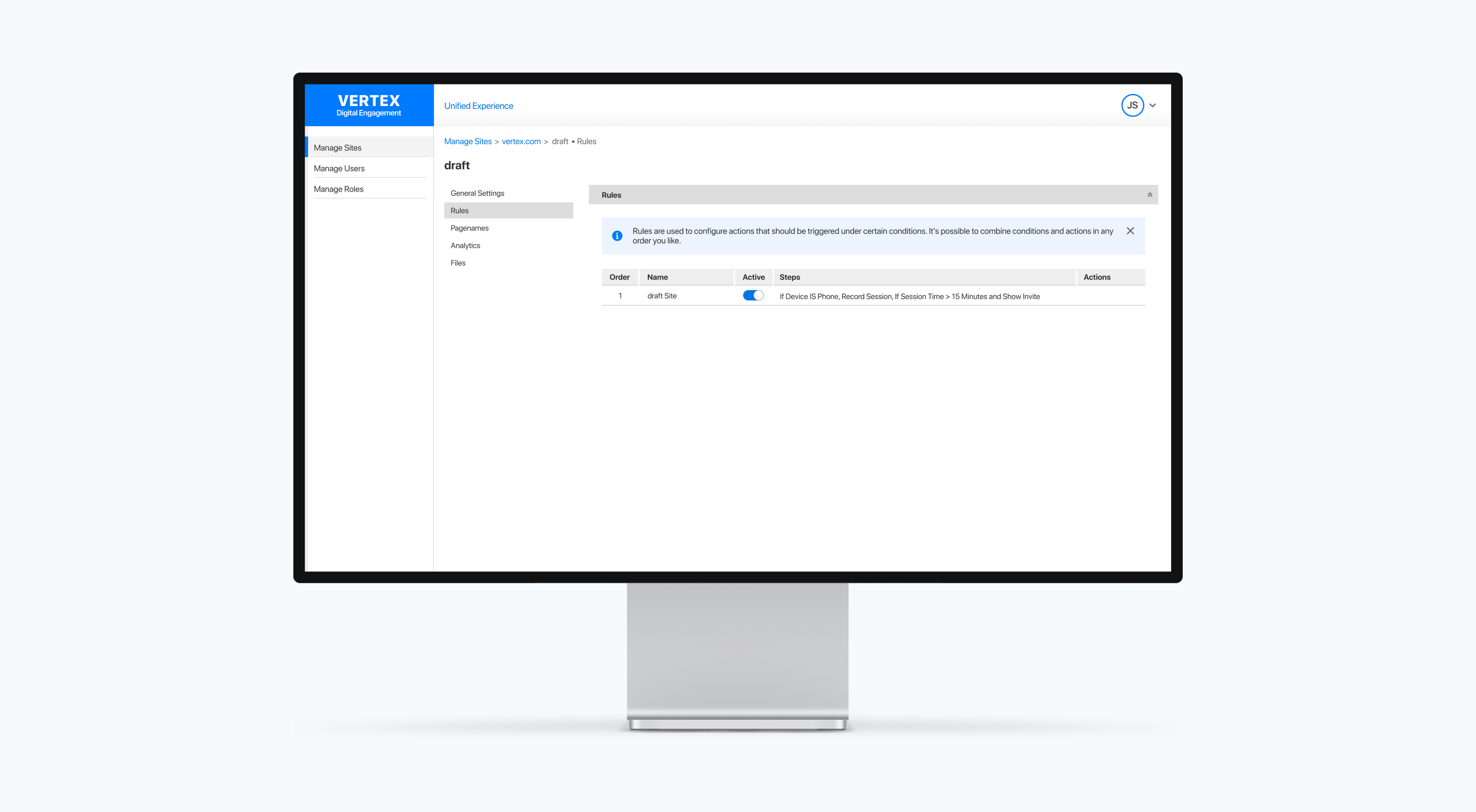Open Manage Users from the sidebar
Image resolution: width=1476 pixels, height=812 pixels.
[339, 168]
